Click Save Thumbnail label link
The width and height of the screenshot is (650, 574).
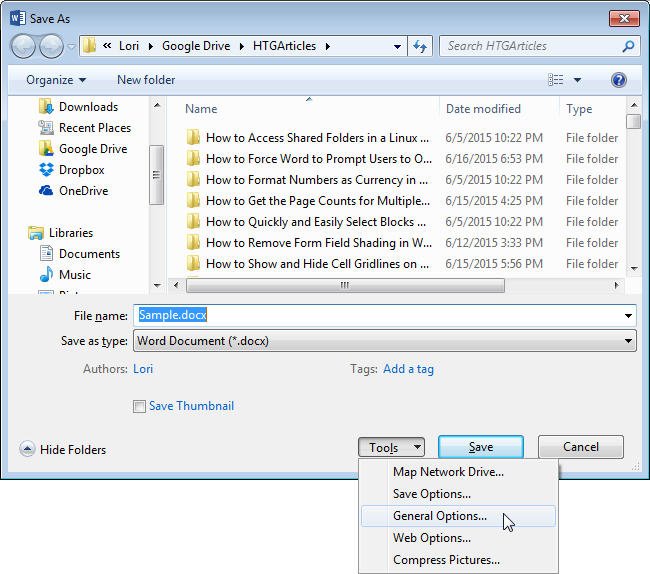pyautogui.click(x=192, y=406)
